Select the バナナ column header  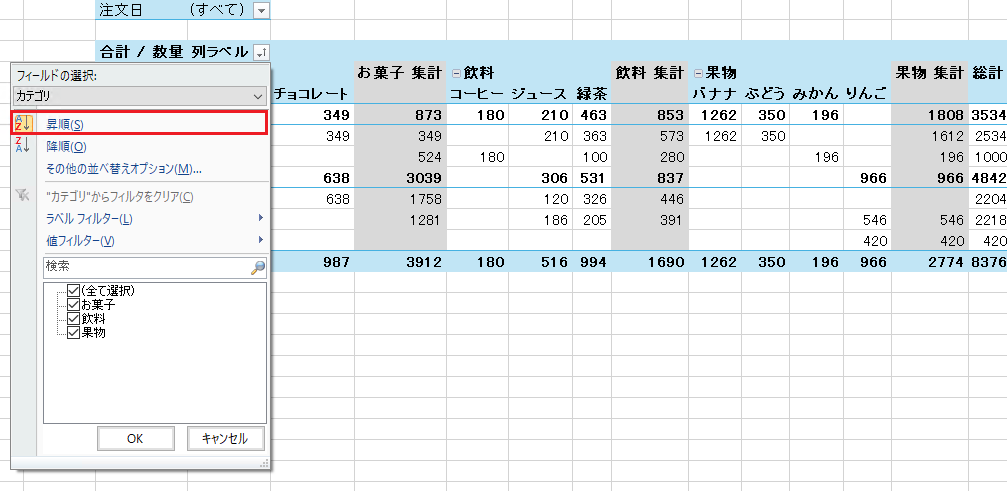(716, 94)
